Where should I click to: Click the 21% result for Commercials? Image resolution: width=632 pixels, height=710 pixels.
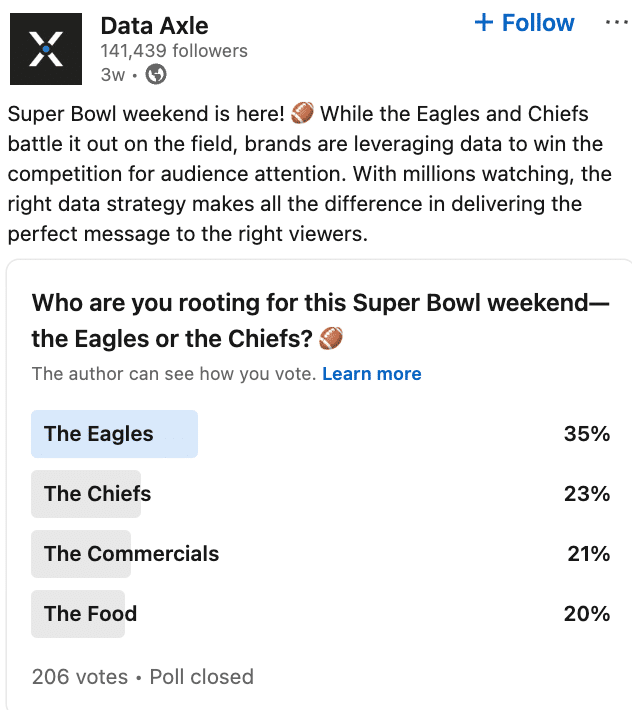coord(588,554)
